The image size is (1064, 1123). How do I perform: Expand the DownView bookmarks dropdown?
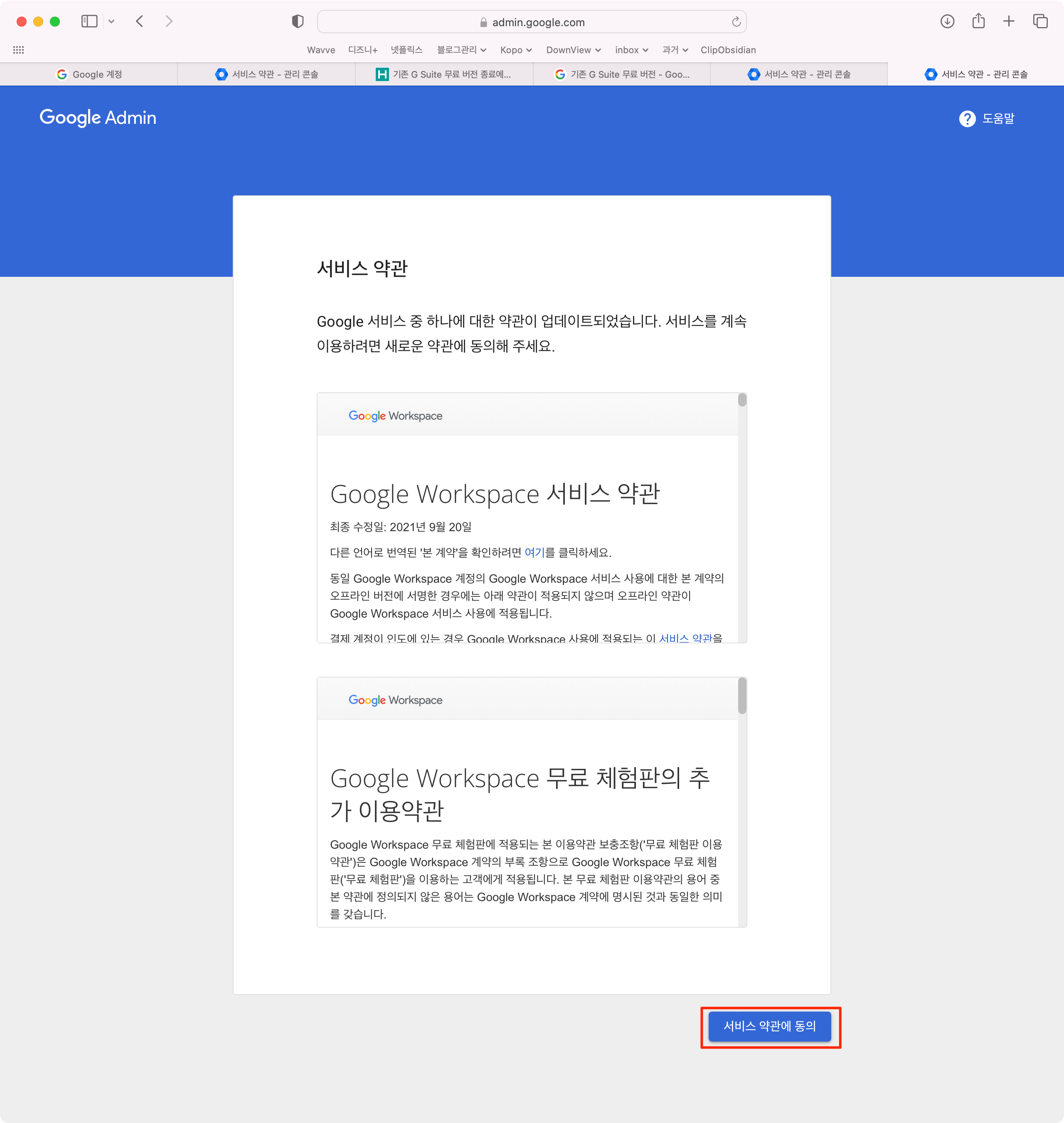click(573, 50)
